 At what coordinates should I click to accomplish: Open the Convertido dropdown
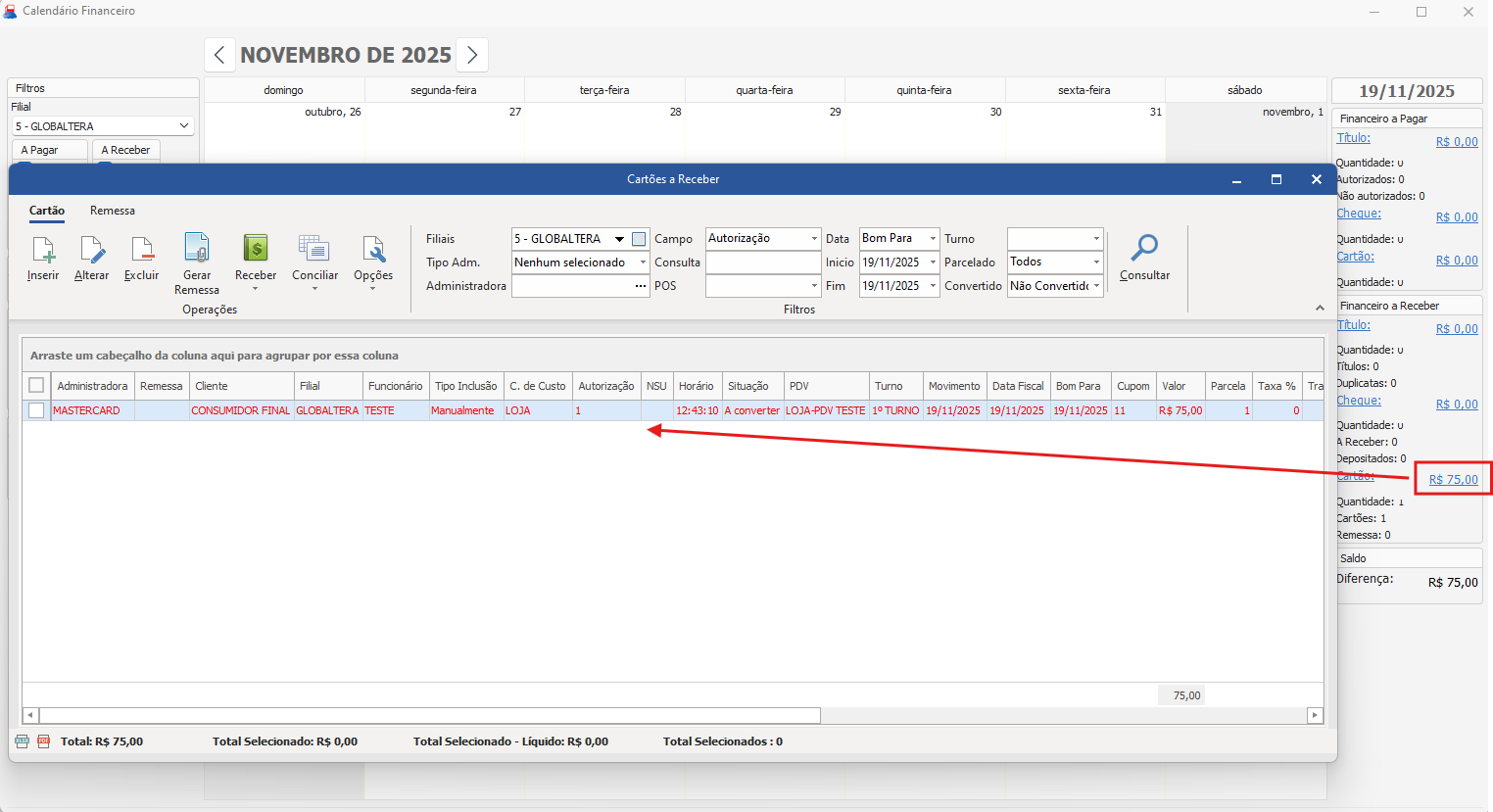1096,286
